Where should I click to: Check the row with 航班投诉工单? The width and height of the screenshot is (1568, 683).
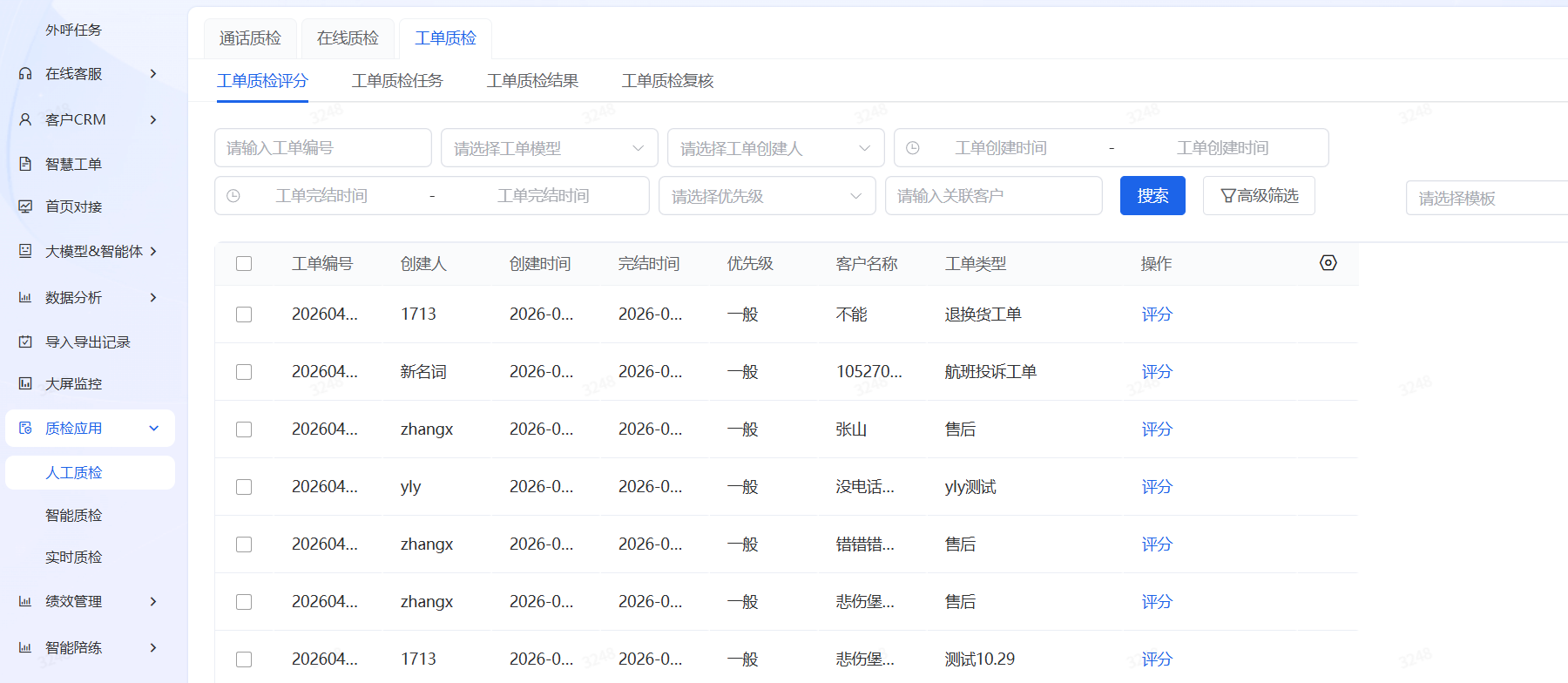tap(244, 372)
